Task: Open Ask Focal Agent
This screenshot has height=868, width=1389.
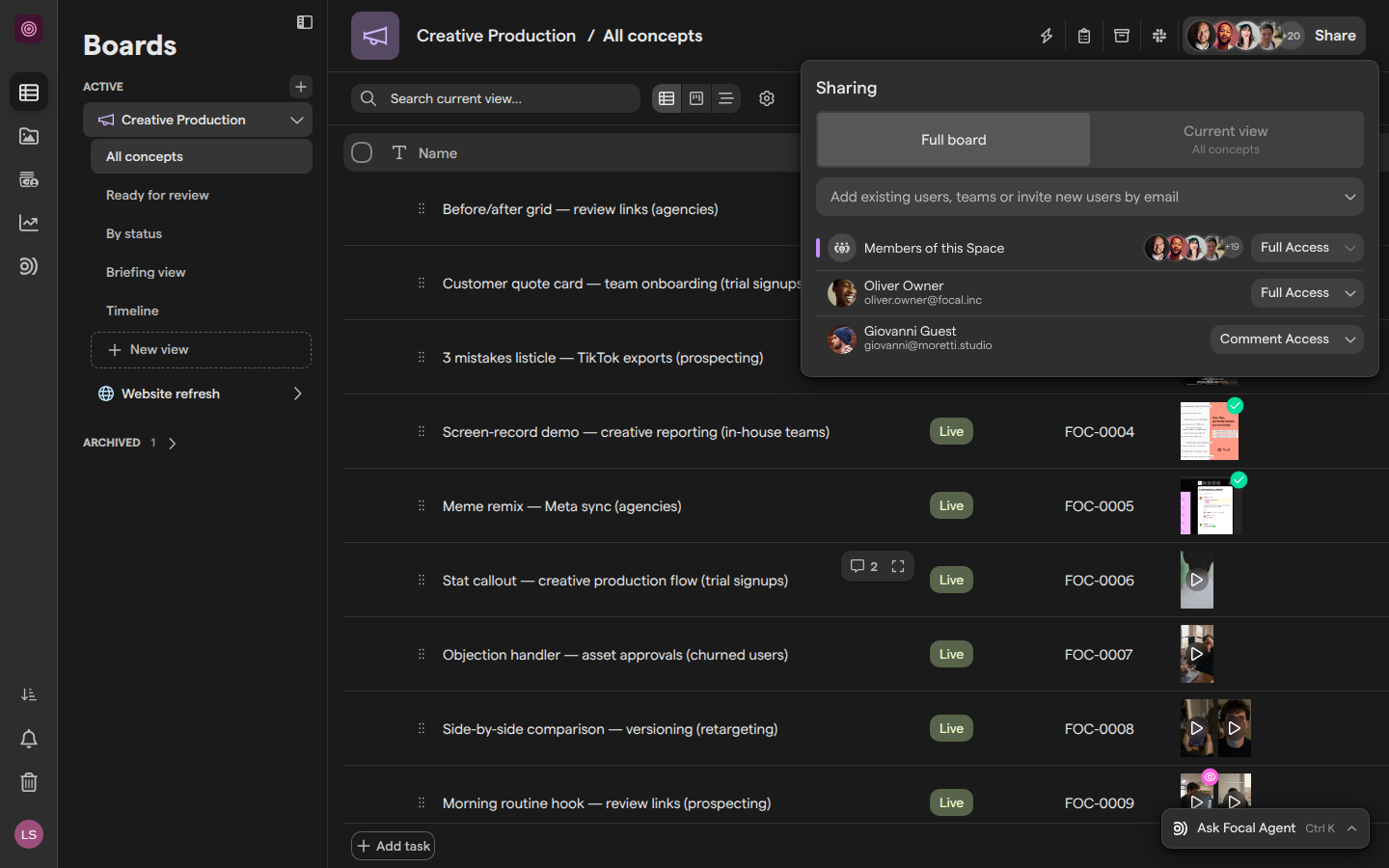Action: click(1266, 828)
